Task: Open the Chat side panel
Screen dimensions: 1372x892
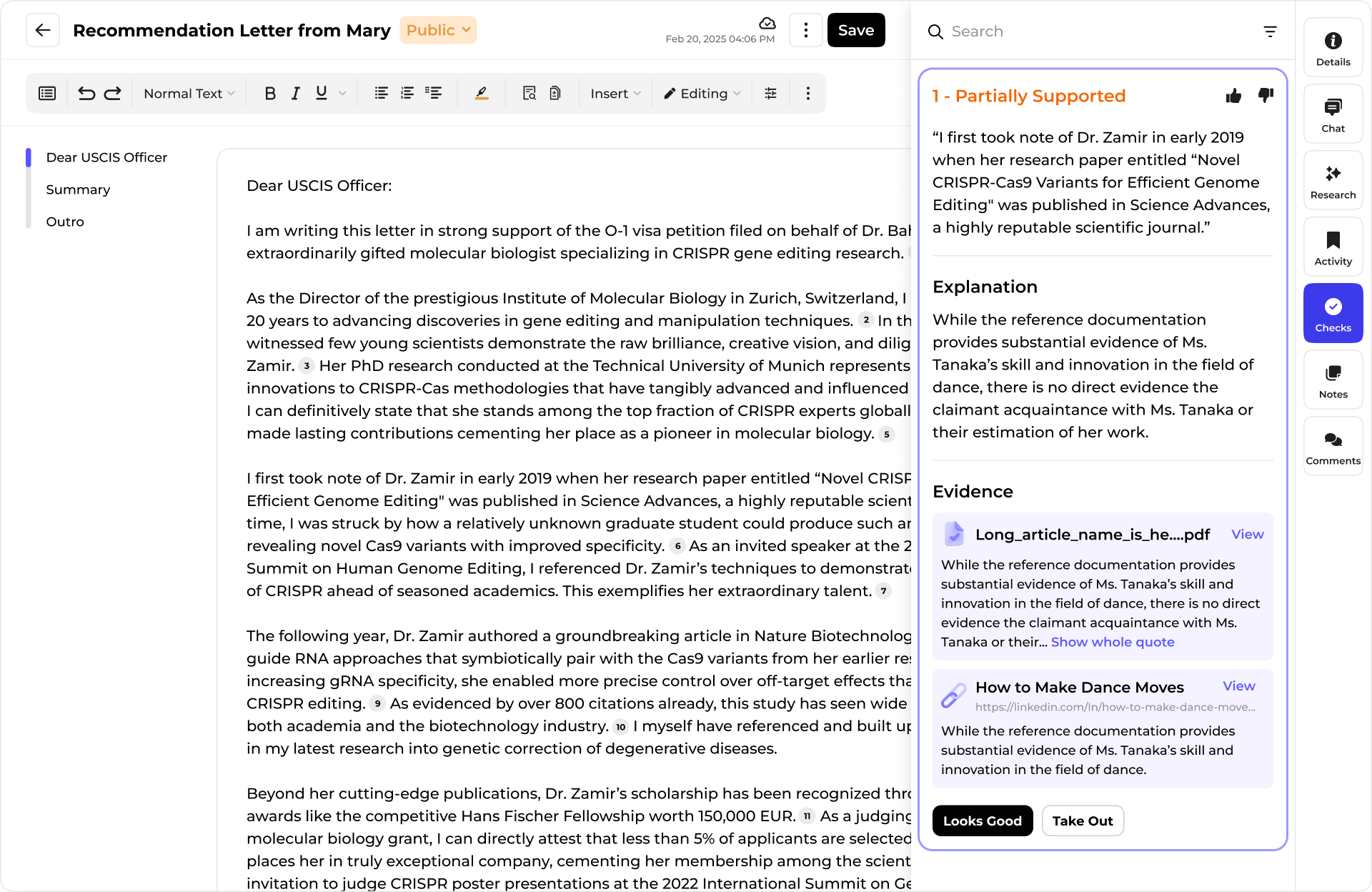Action: [1333, 114]
